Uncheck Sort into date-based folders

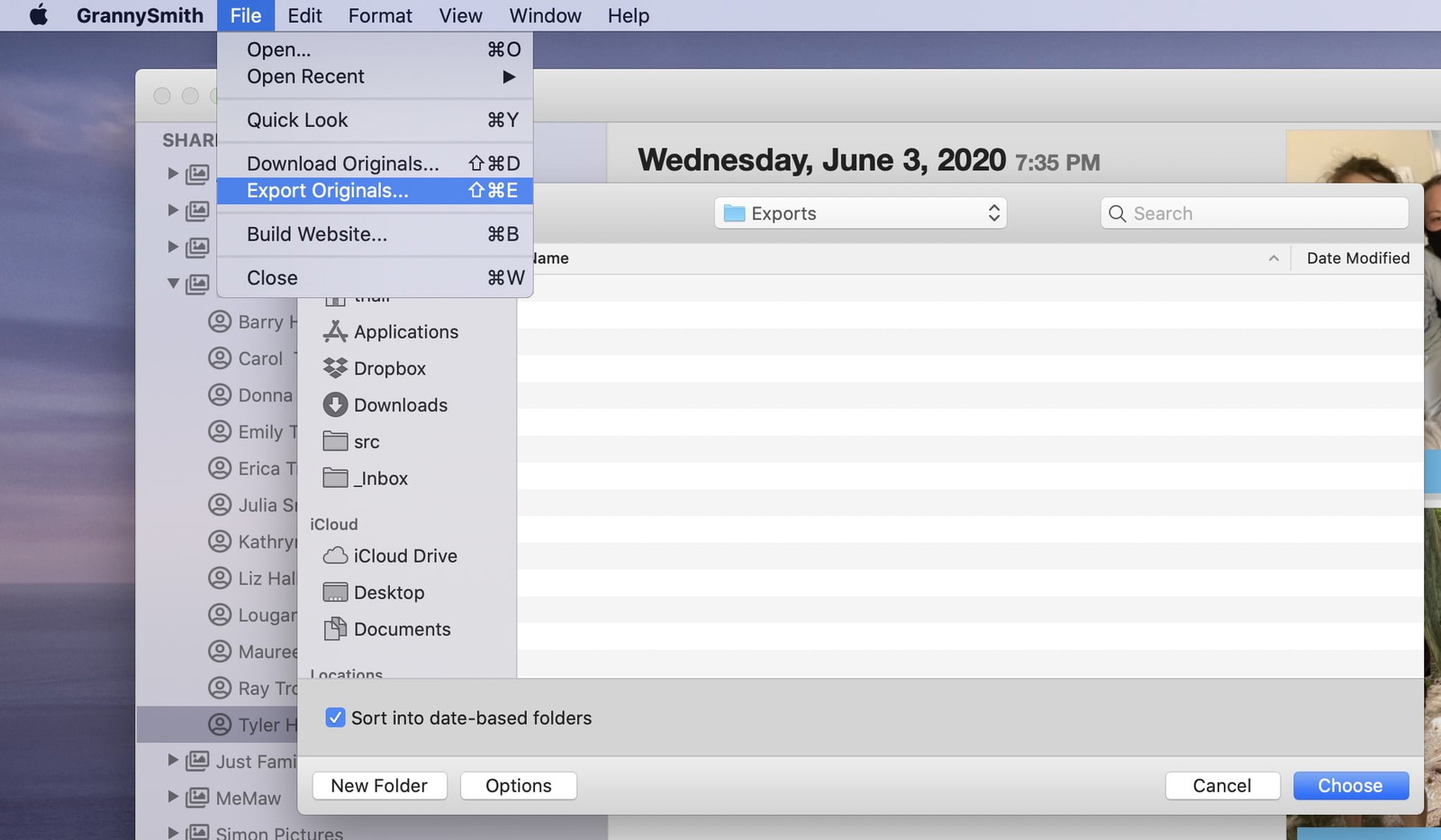point(335,718)
